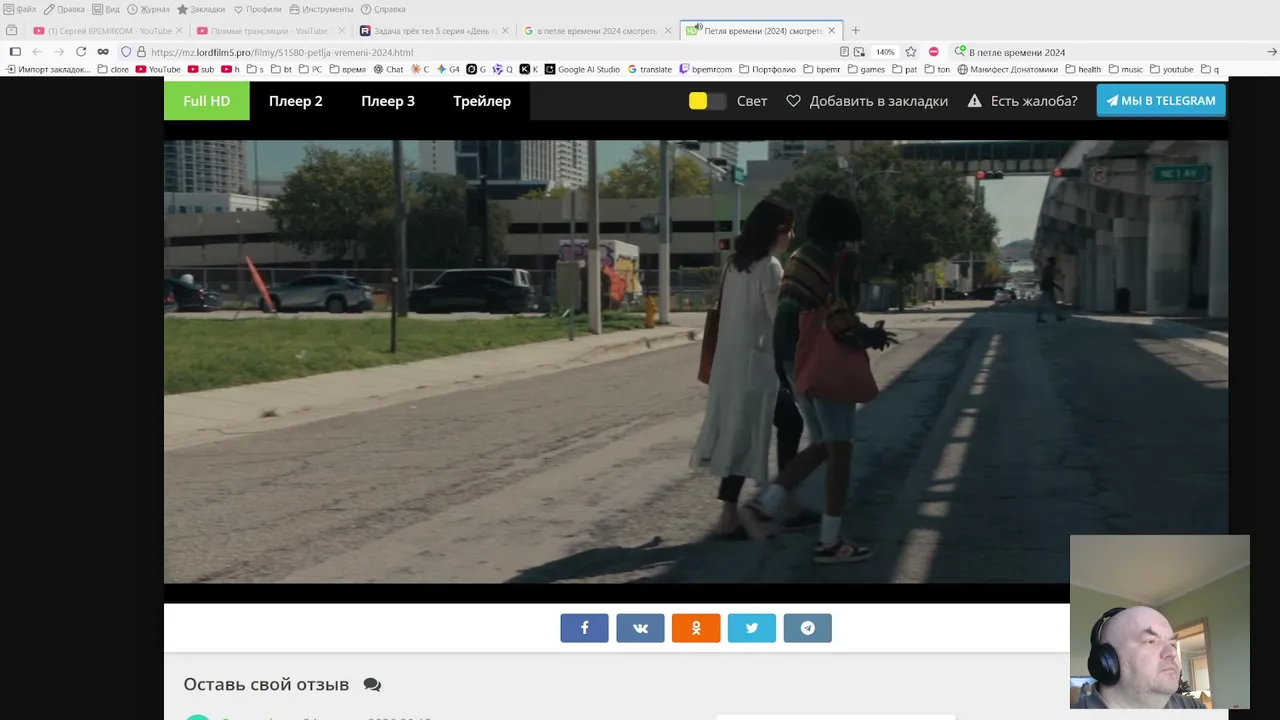Open the Вид menu

[x=106, y=9]
